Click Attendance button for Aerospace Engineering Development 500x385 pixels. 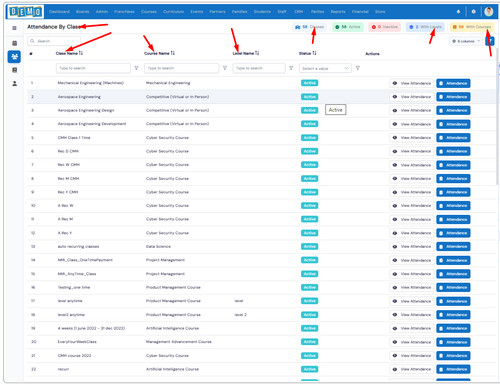(x=453, y=124)
